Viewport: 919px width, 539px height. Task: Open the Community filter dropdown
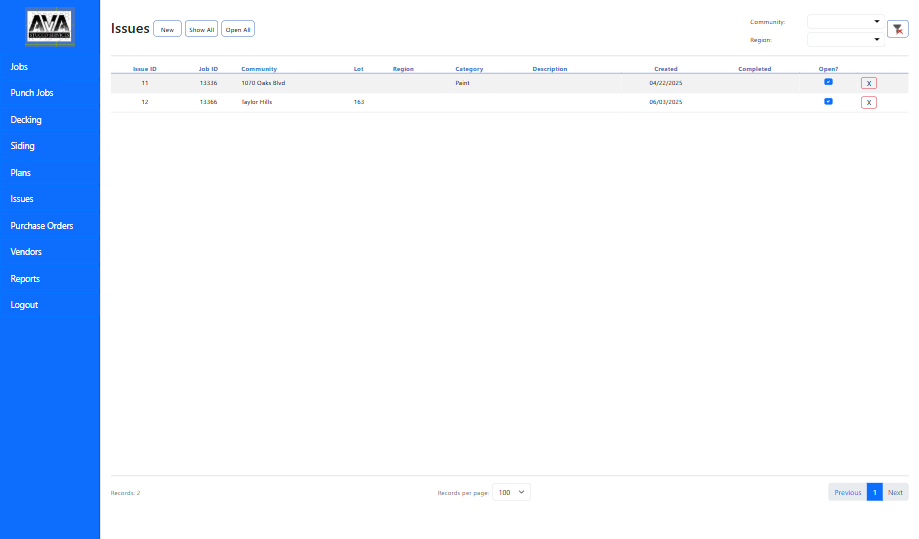845,21
